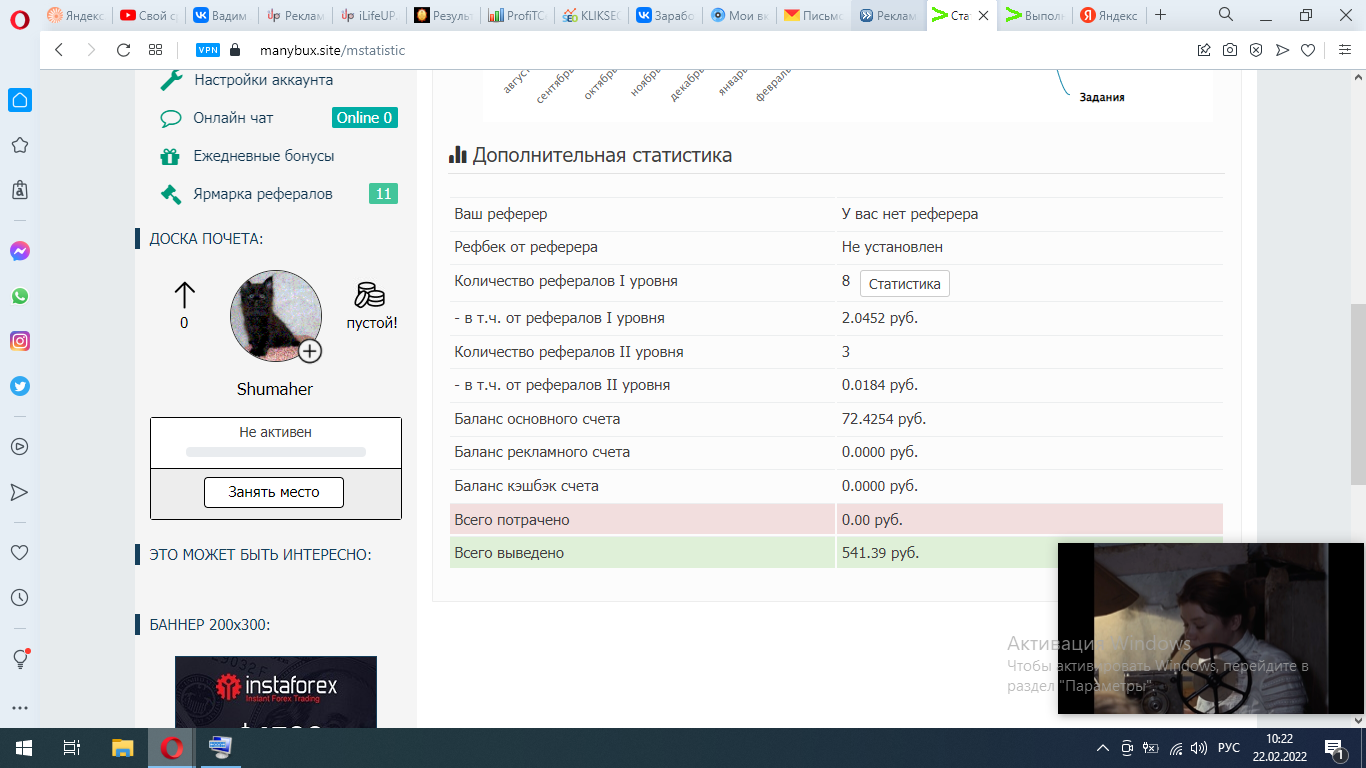
Task: Go back using the browser back arrow
Action: [x=59, y=50]
